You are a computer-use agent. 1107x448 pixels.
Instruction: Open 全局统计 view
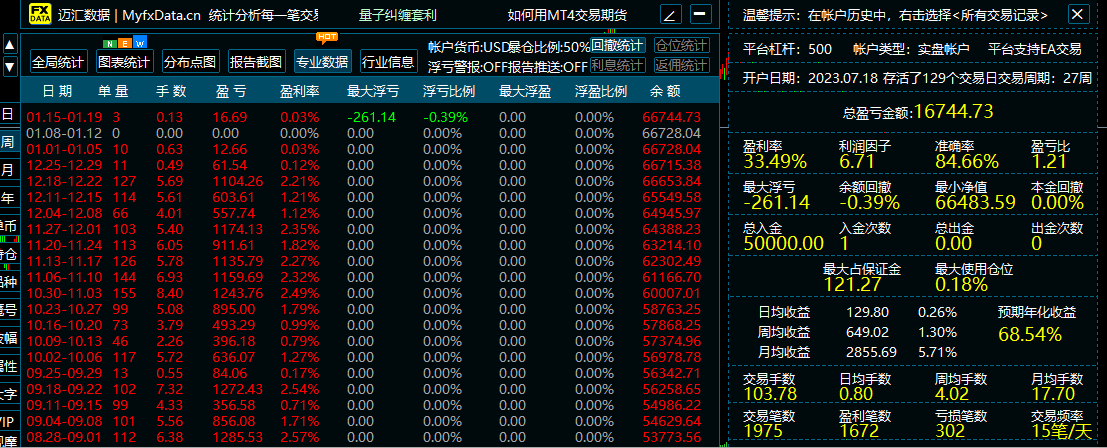click(x=59, y=61)
